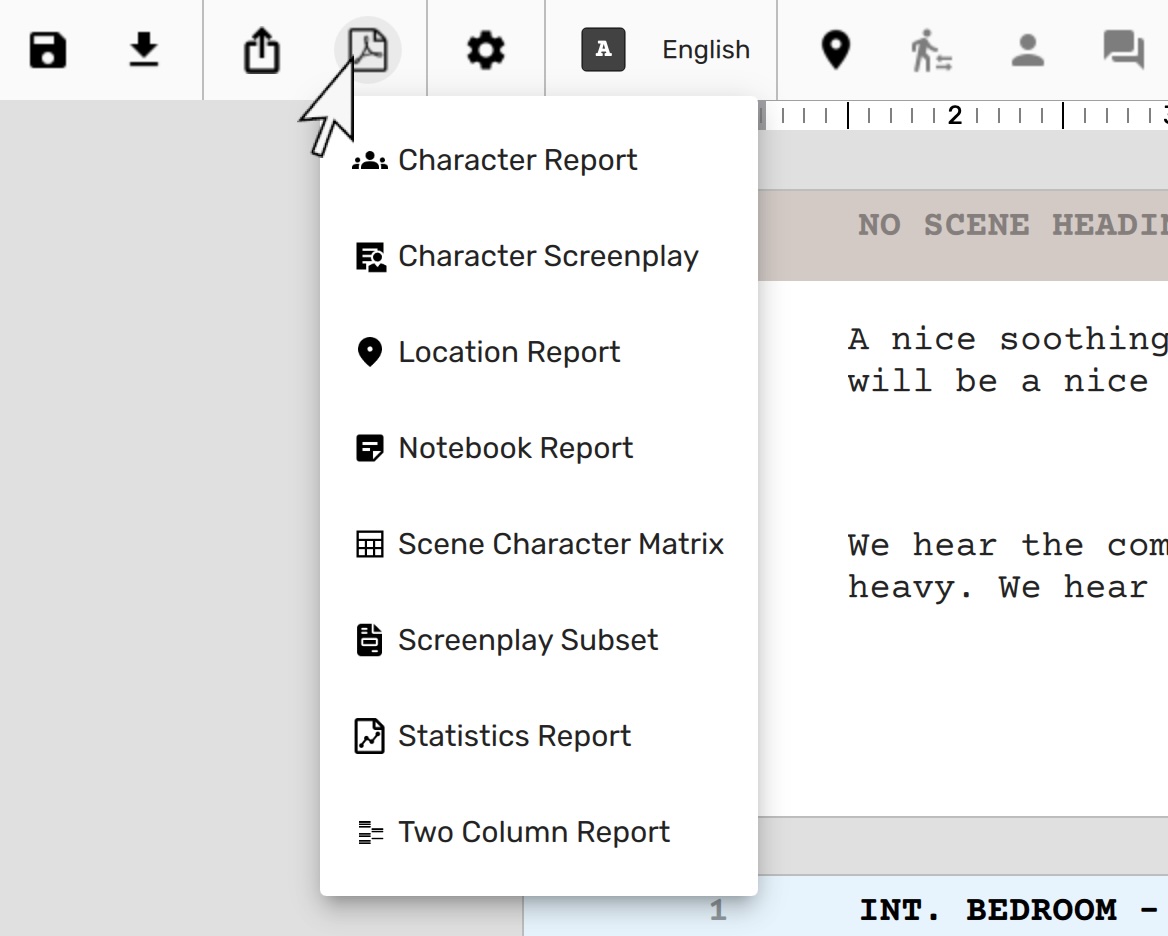Screen dimensions: 1168x936
Task: Click the PDF reports icon
Action: click(x=367, y=50)
